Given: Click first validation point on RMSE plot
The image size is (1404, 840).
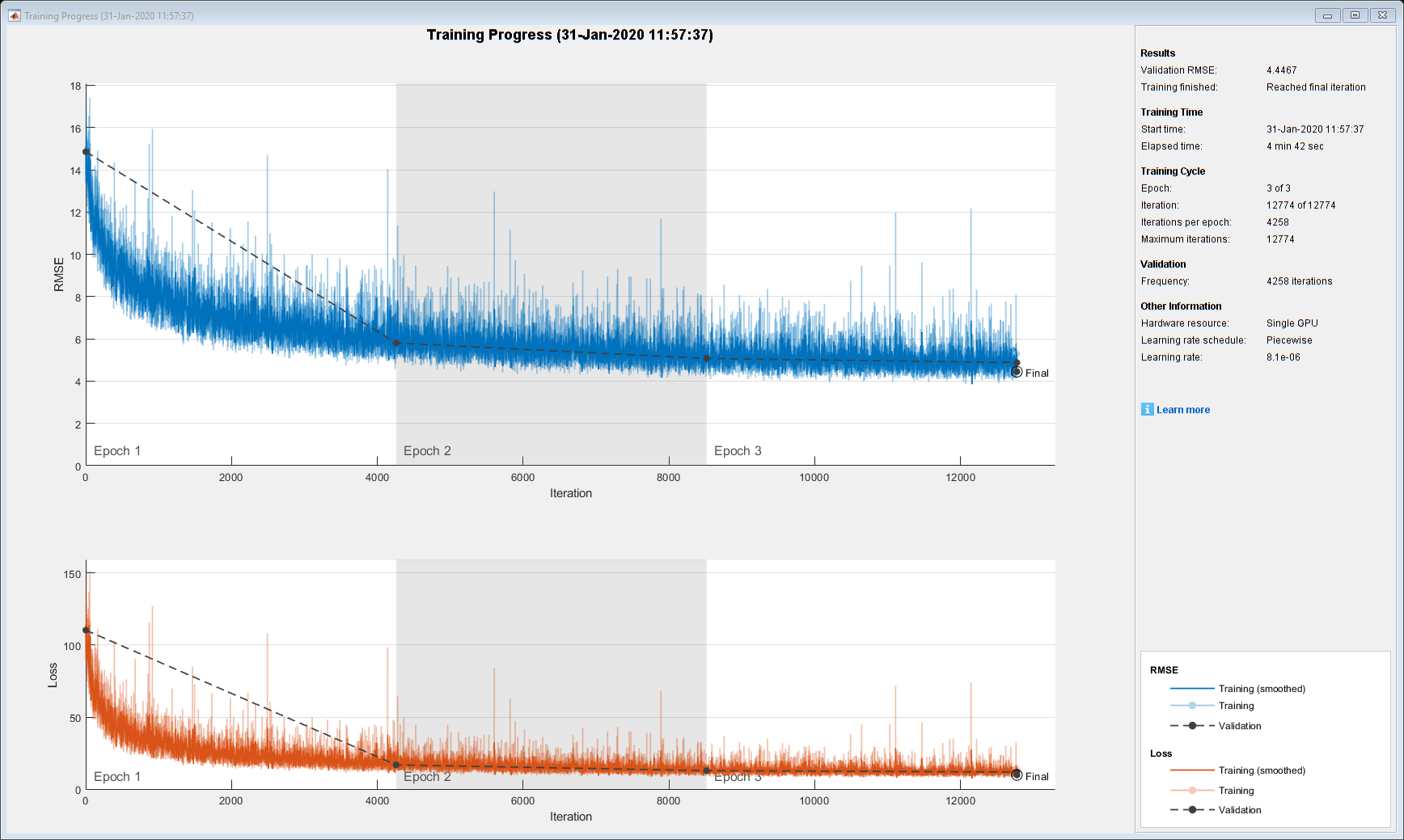Looking at the screenshot, I should pos(86,151).
